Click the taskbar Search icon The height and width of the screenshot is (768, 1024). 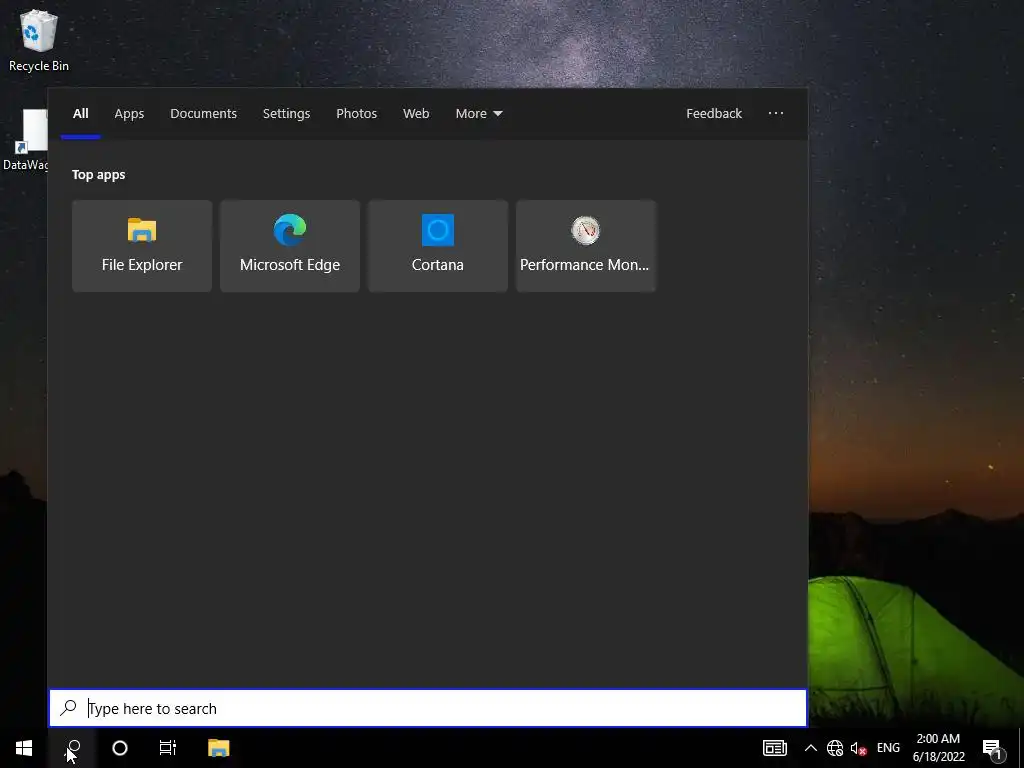point(72,748)
